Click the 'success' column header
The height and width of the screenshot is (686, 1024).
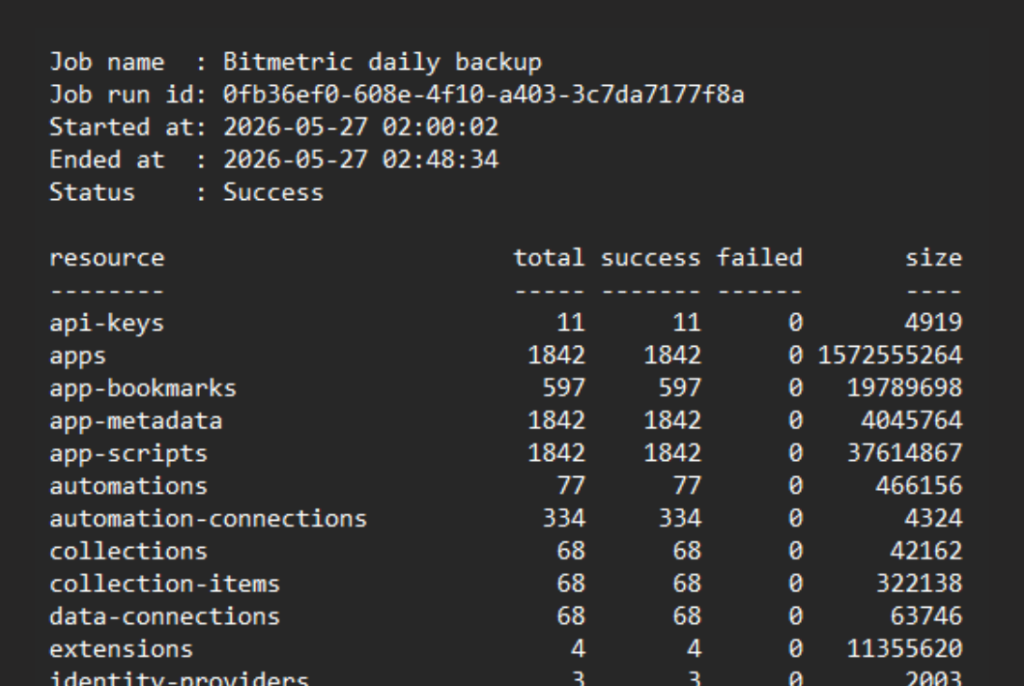[x=650, y=258]
